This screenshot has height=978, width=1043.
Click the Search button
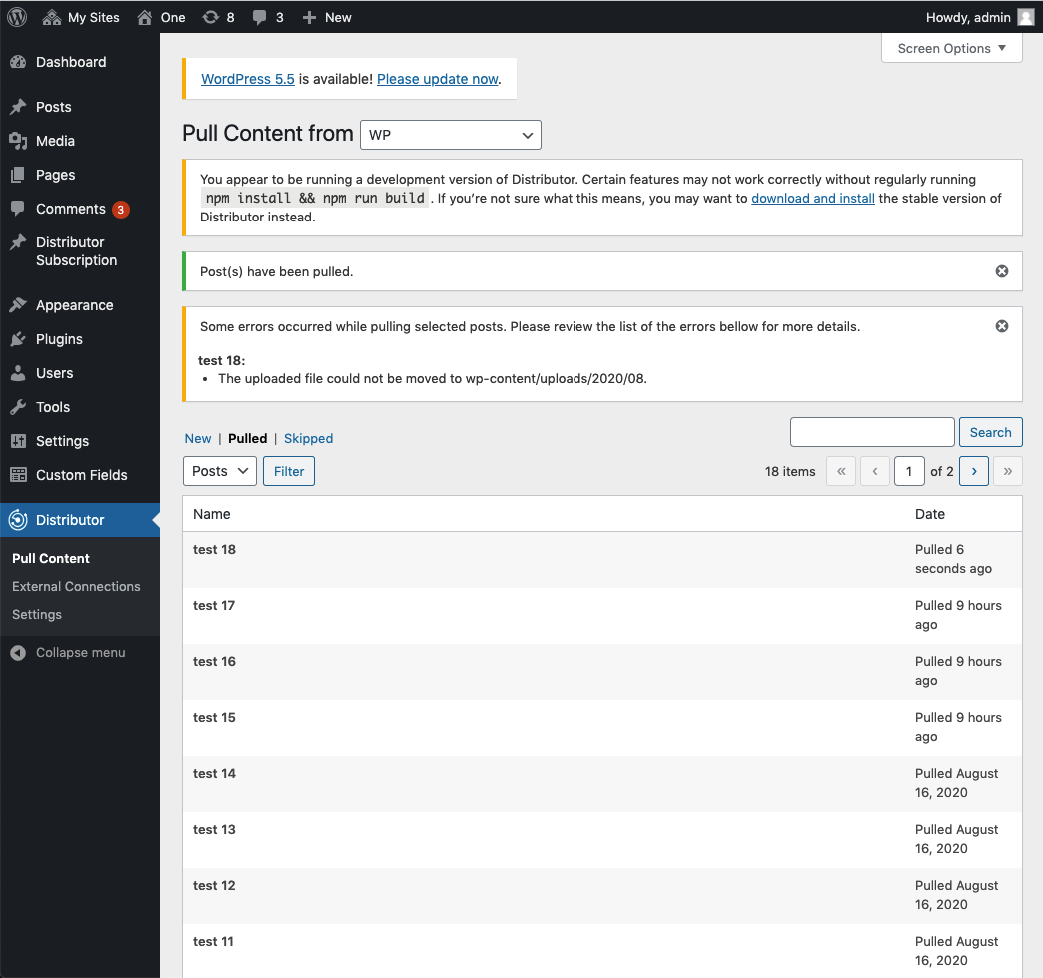point(990,432)
